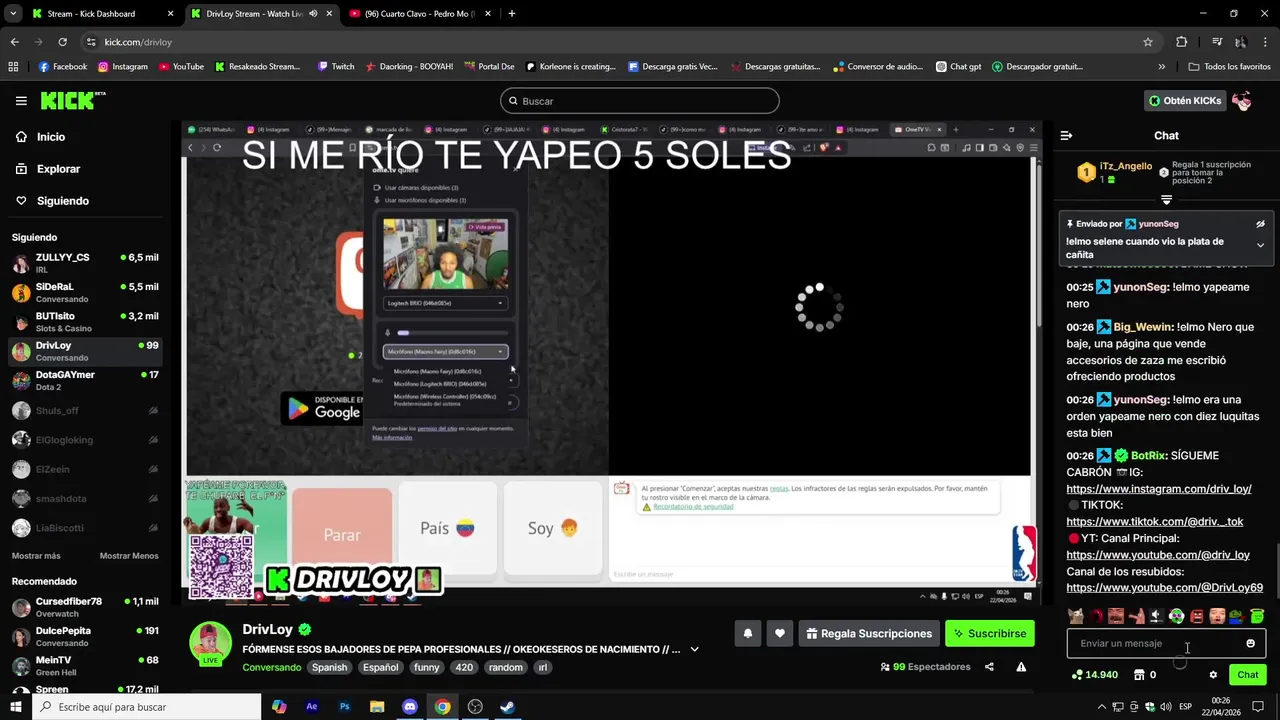Open BUTIsito channel in followed list
Screen dimensions: 1280x720
pos(85,322)
